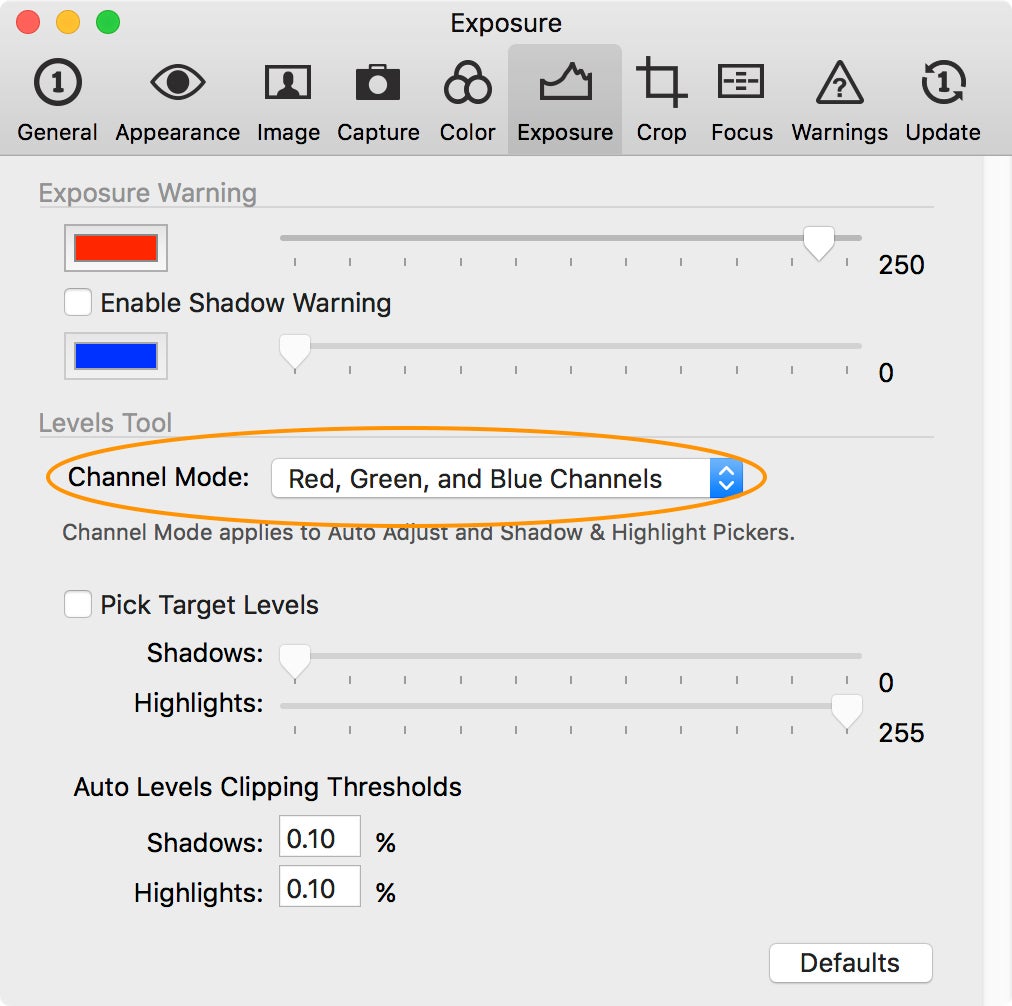Open the General preferences pane
Image resolution: width=1012 pixels, height=1006 pixels.
[x=57, y=100]
